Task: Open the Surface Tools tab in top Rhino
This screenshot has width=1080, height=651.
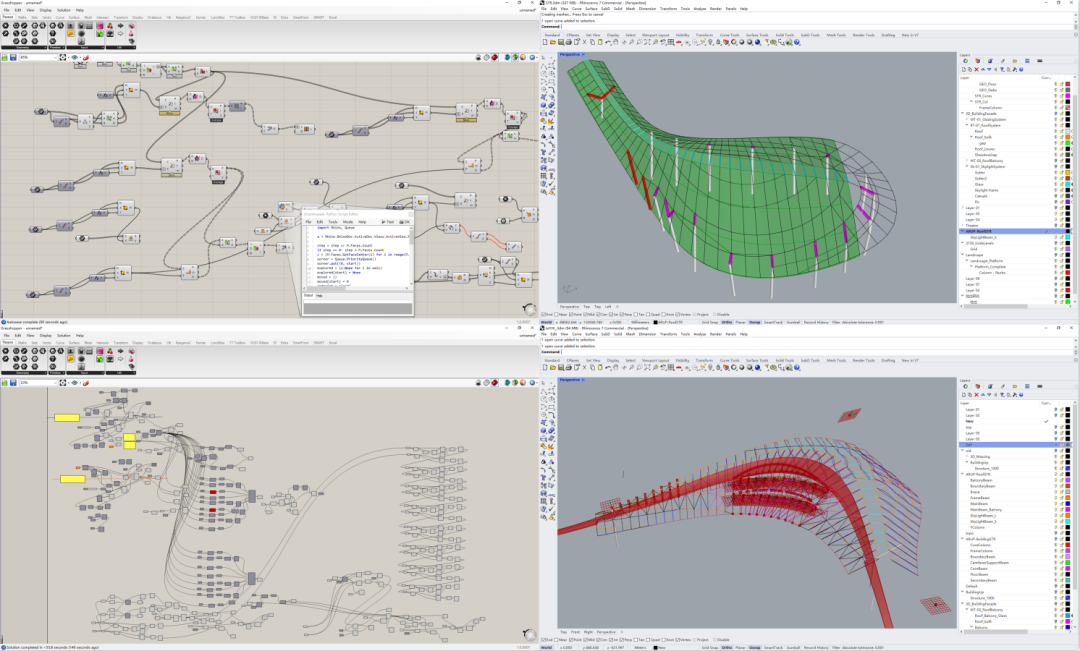Action: point(757,35)
